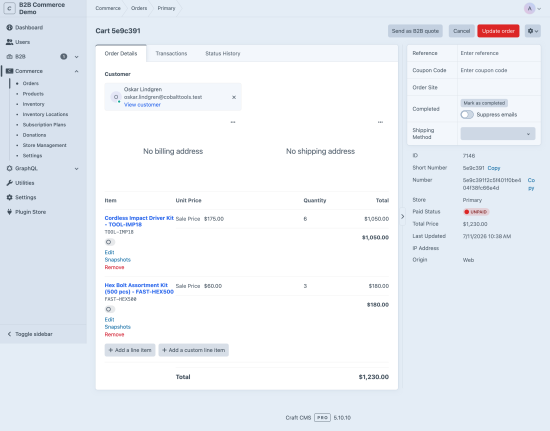
Task: Select the Order Details tab
Action: tap(121, 53)
